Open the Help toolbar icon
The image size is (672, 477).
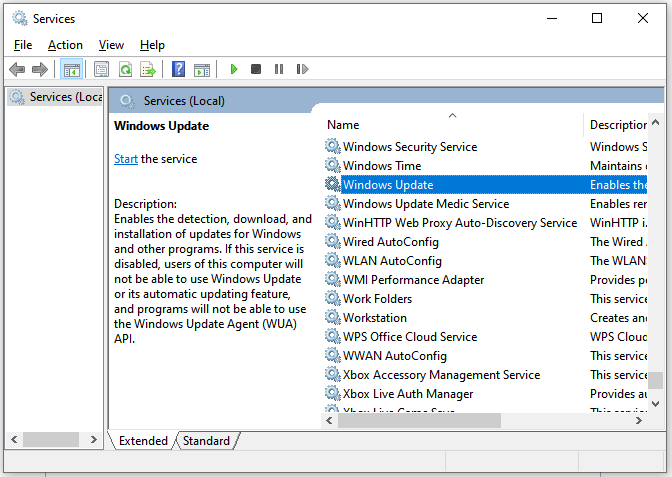pyautogui.click(x=178, y=69)
